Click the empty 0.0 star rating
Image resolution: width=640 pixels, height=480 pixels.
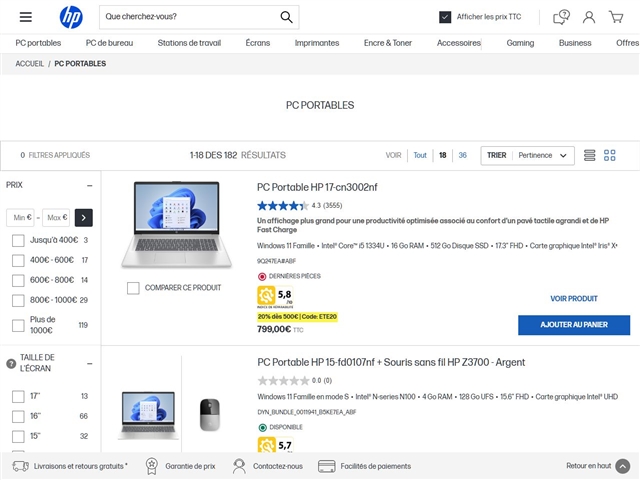[283, 381]
